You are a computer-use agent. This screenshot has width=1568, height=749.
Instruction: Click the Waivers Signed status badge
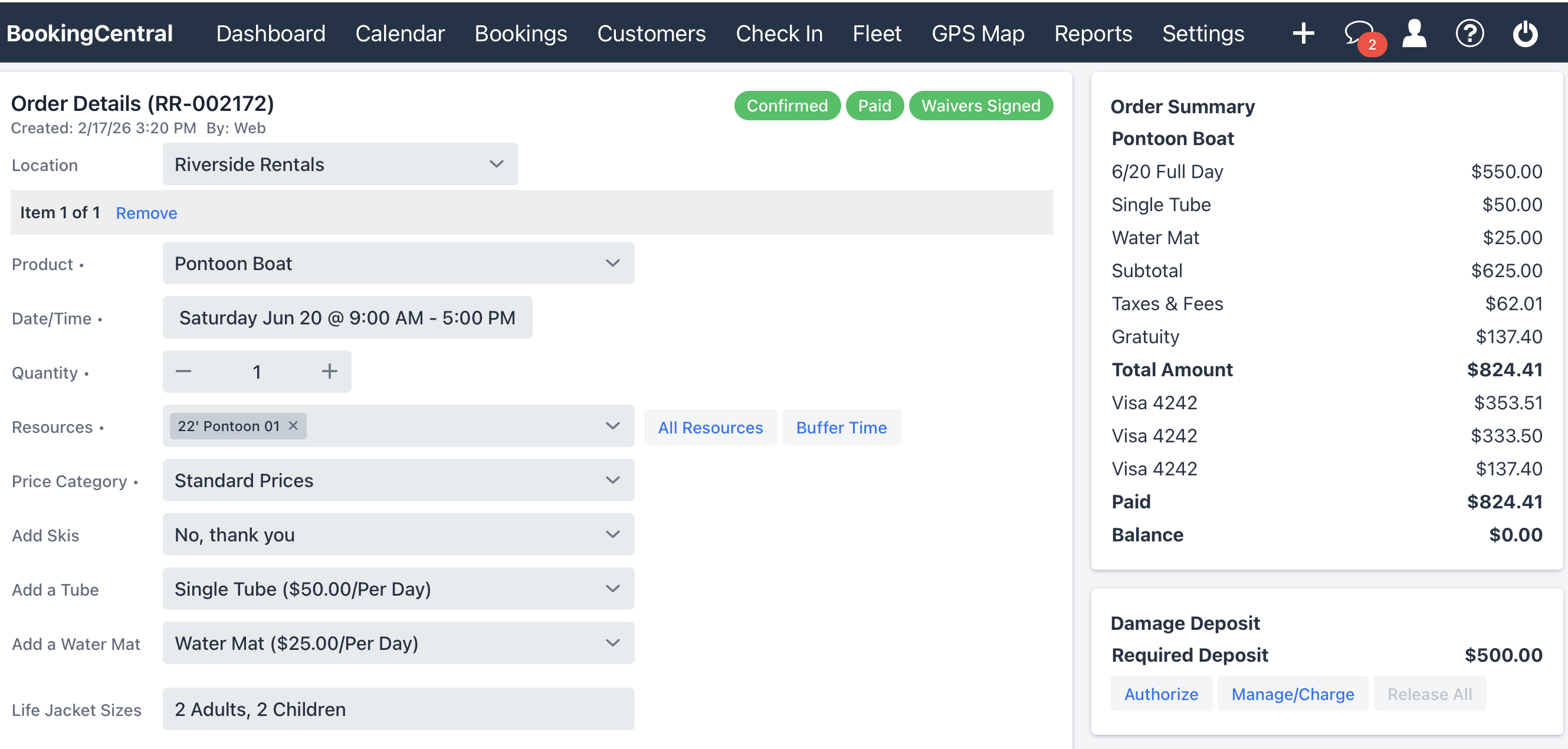tap(980, 105)
